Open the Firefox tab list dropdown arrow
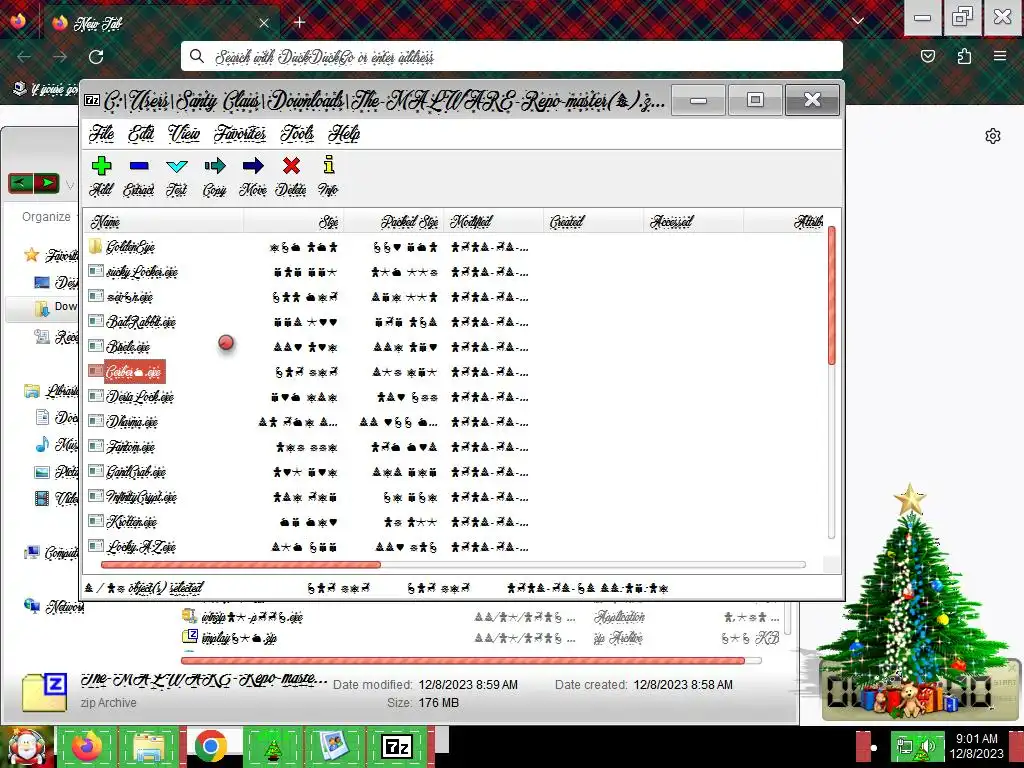Image resolution: width=1024 pixels, height=768 pixels. 858,21
